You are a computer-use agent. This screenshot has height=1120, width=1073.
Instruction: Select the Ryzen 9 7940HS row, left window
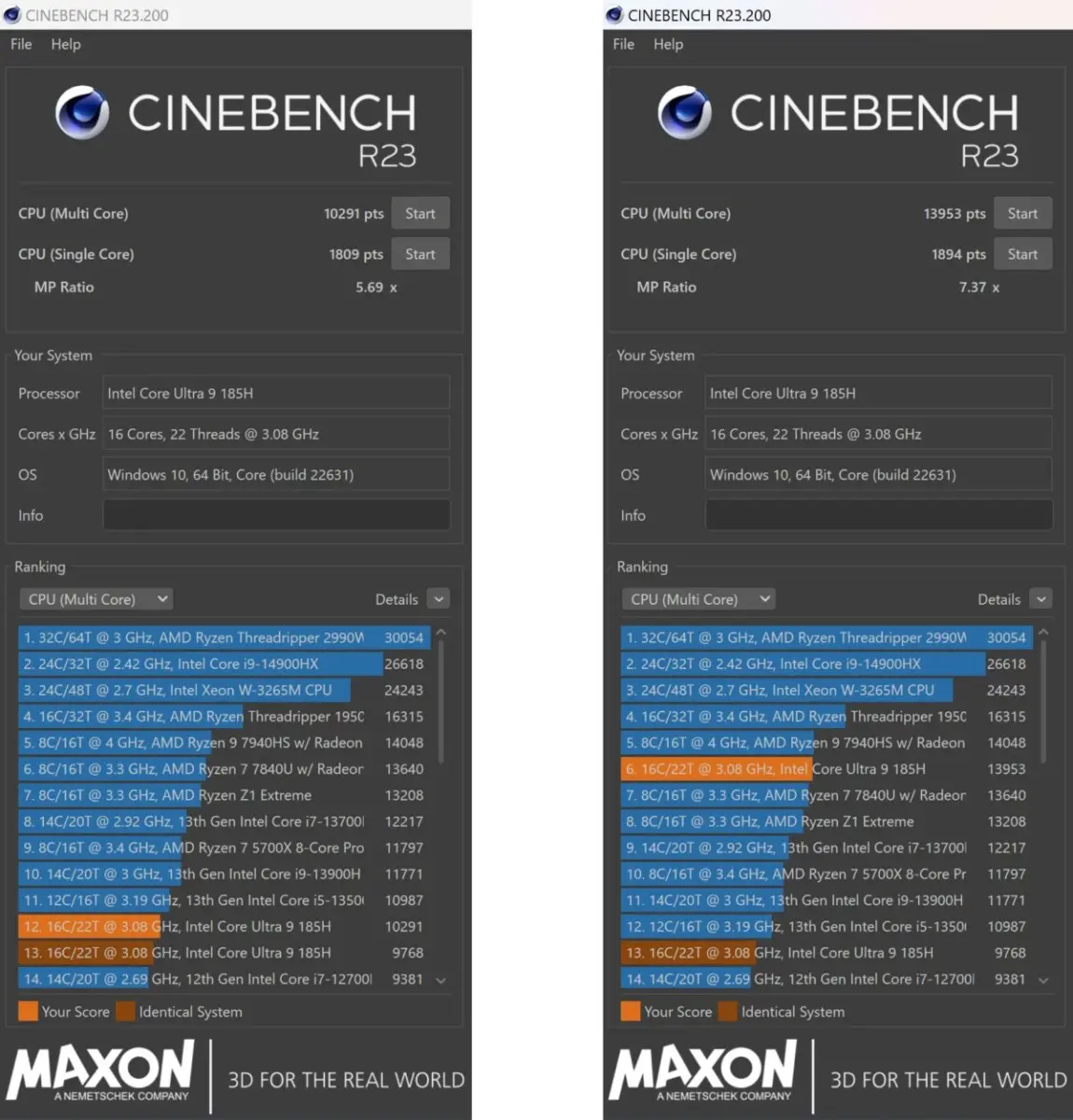click(x=224, y=743)
